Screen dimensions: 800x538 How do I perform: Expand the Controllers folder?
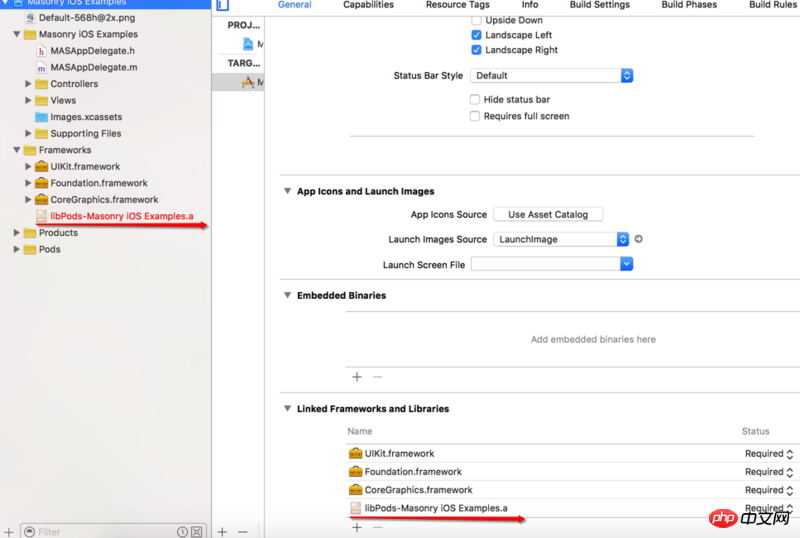tap(28, 84)
